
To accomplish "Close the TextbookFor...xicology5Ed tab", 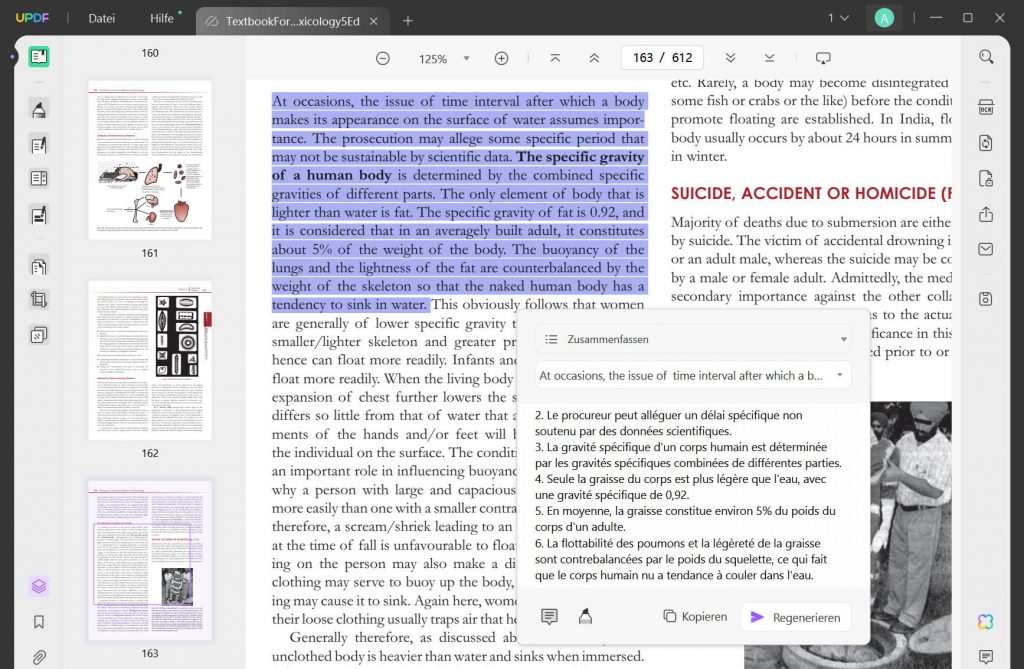I will point(374,22).
